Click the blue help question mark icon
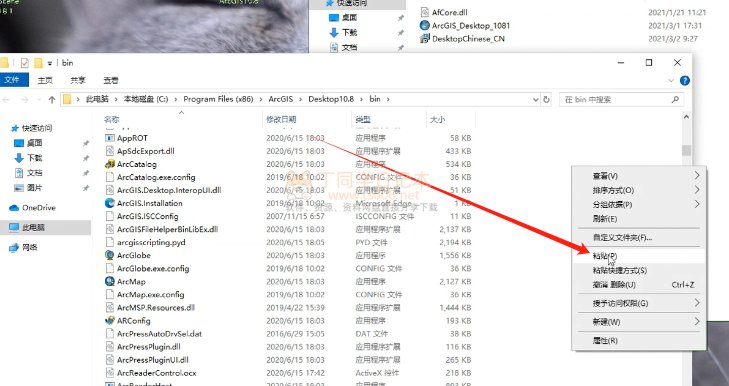Viewport: 729px width, 386px height. point(684,80)
